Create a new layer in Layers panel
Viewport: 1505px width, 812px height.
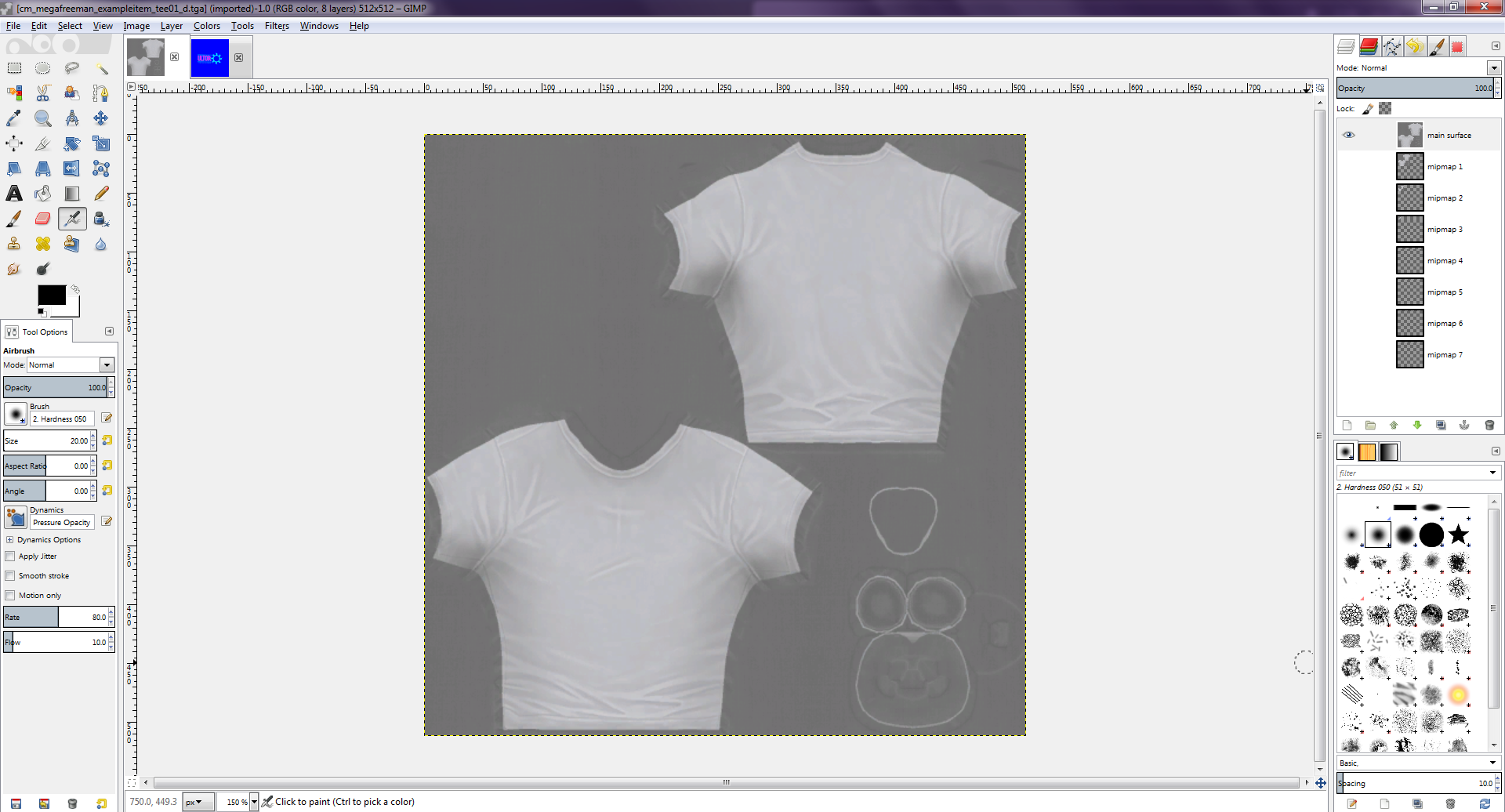[1347, 426]
